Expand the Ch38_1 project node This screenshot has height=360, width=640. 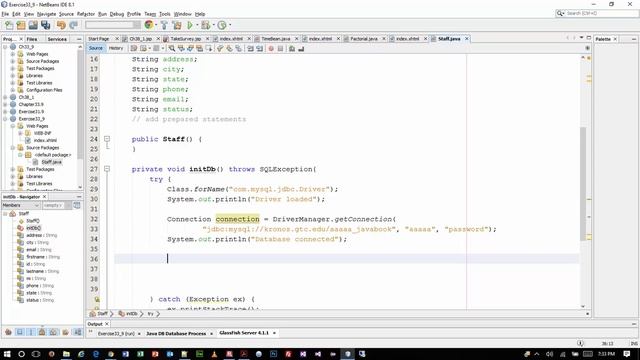click(x=5, y=97)
